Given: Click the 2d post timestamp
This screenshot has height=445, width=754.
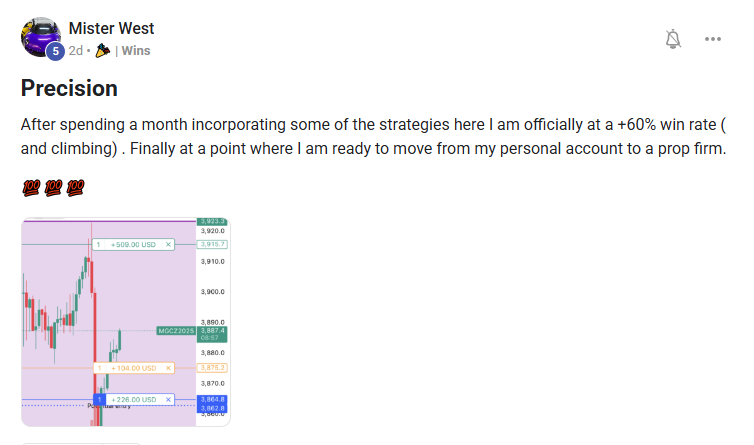Looking at the screenshot, I should pyautogui.click(x=76, y=50).
